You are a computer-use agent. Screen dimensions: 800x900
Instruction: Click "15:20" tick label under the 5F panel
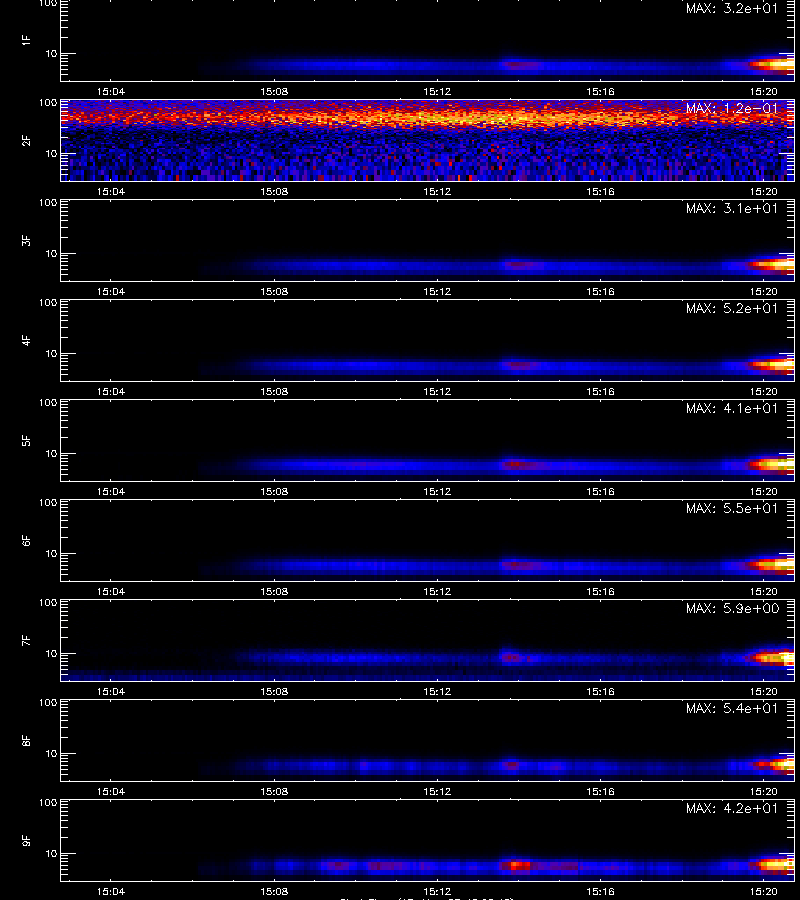(x=763, y=491)
